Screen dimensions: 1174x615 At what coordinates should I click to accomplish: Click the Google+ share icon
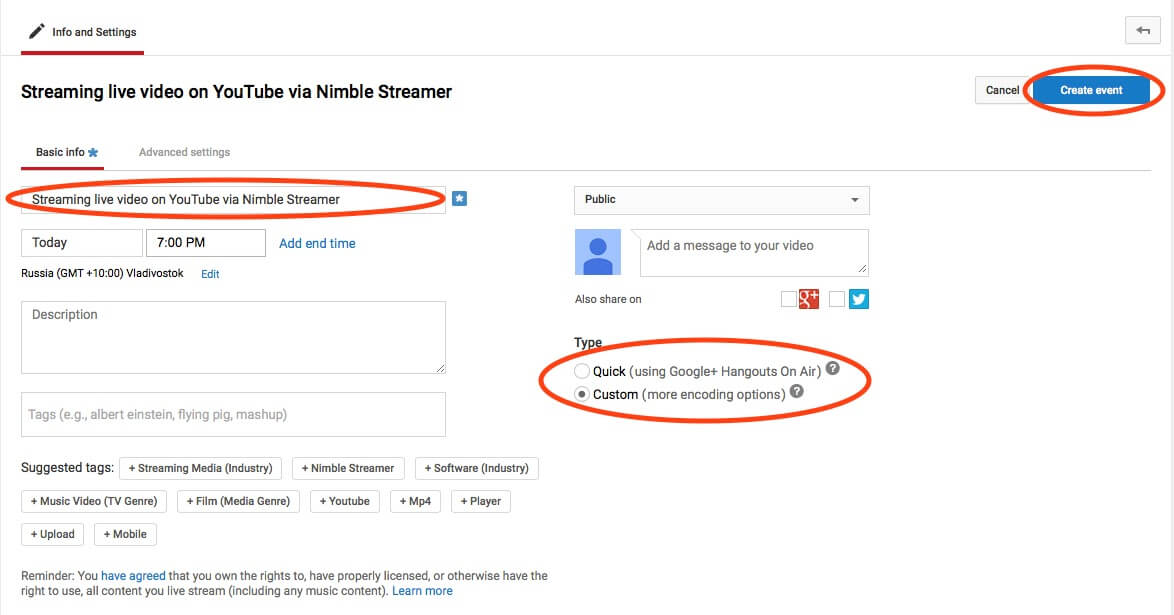click(809, 299)
